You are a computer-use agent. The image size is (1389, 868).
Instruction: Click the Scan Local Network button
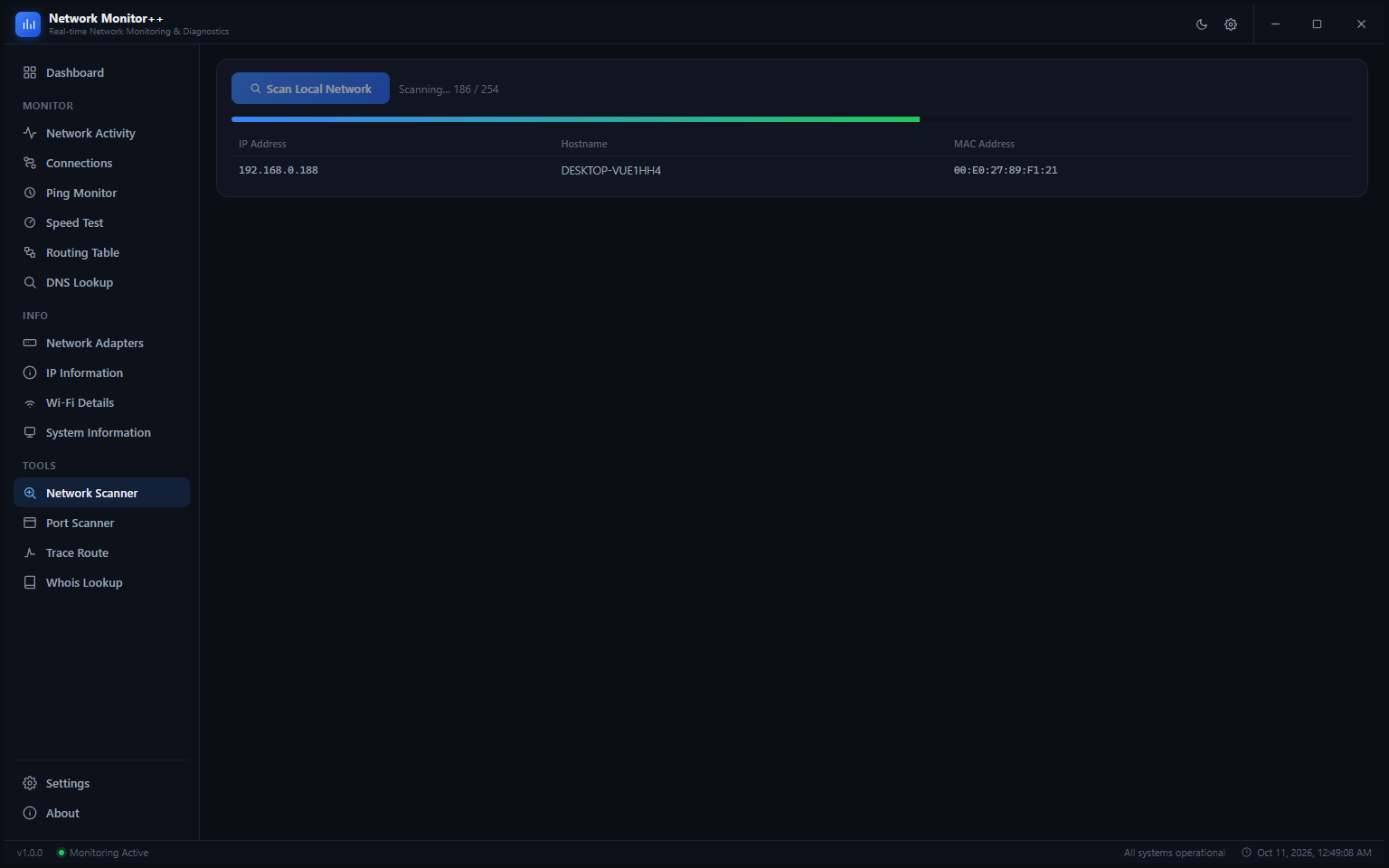pos(310,89)
